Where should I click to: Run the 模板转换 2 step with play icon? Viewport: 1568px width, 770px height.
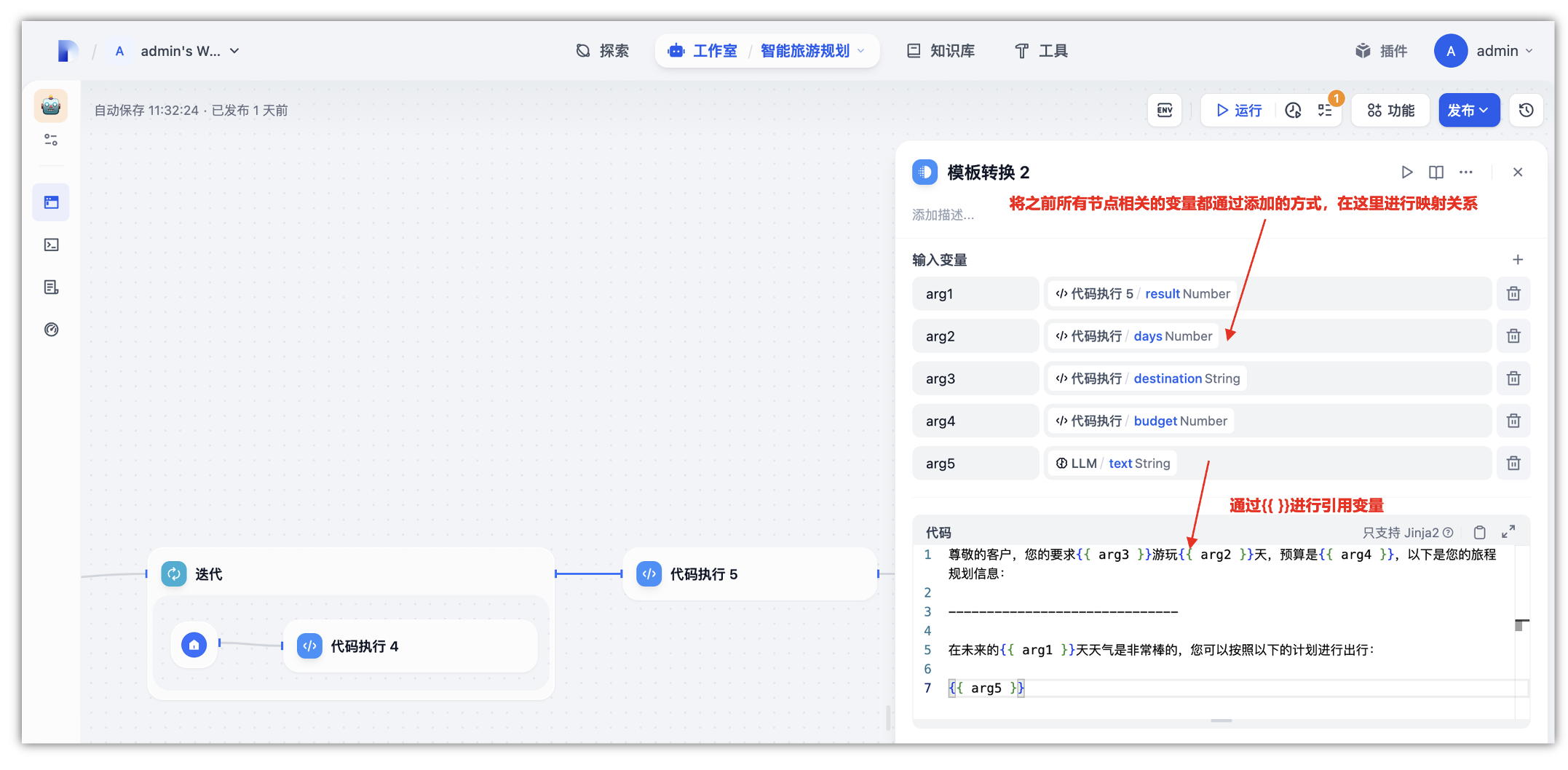(1407, 172)
